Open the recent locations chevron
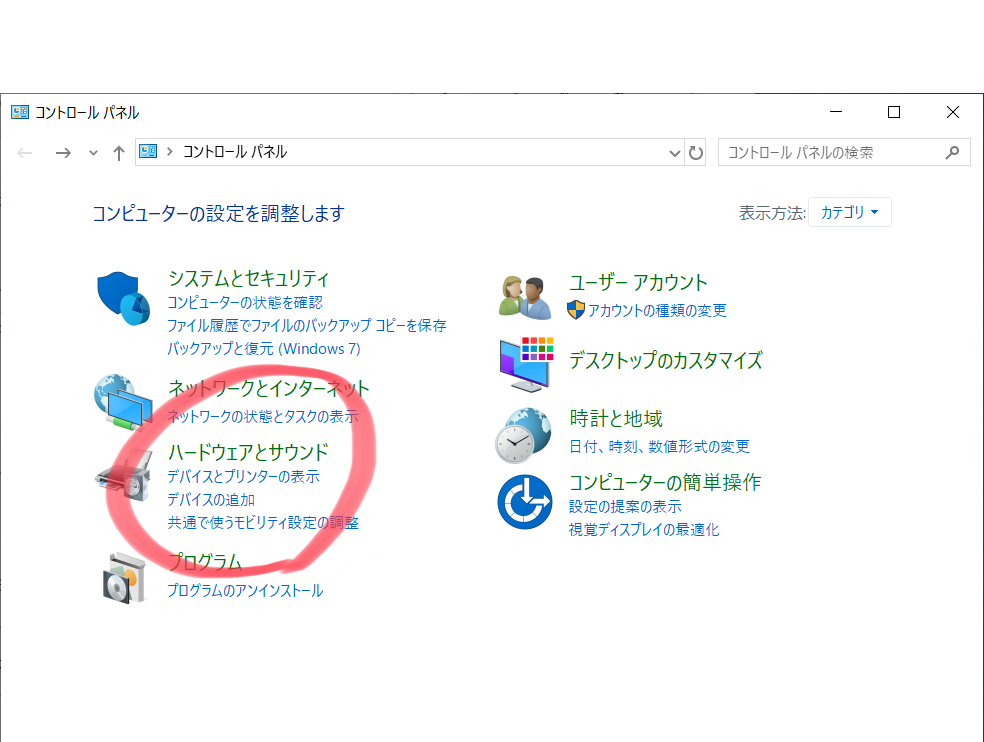This screenshot has width=984, height=742. click(93, 153)
